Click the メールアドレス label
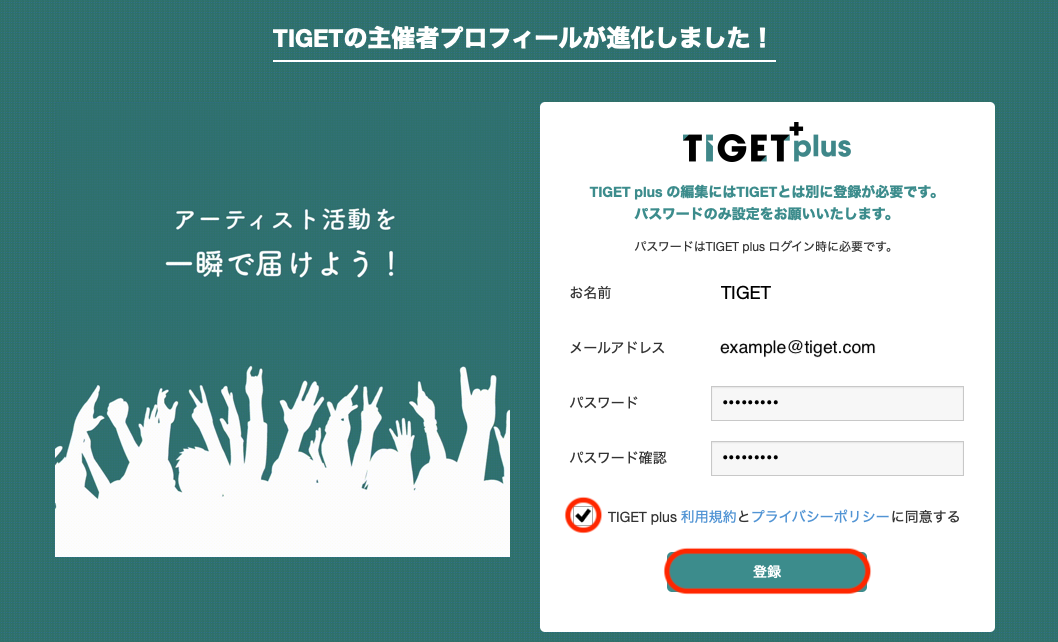 coord(617,348)
